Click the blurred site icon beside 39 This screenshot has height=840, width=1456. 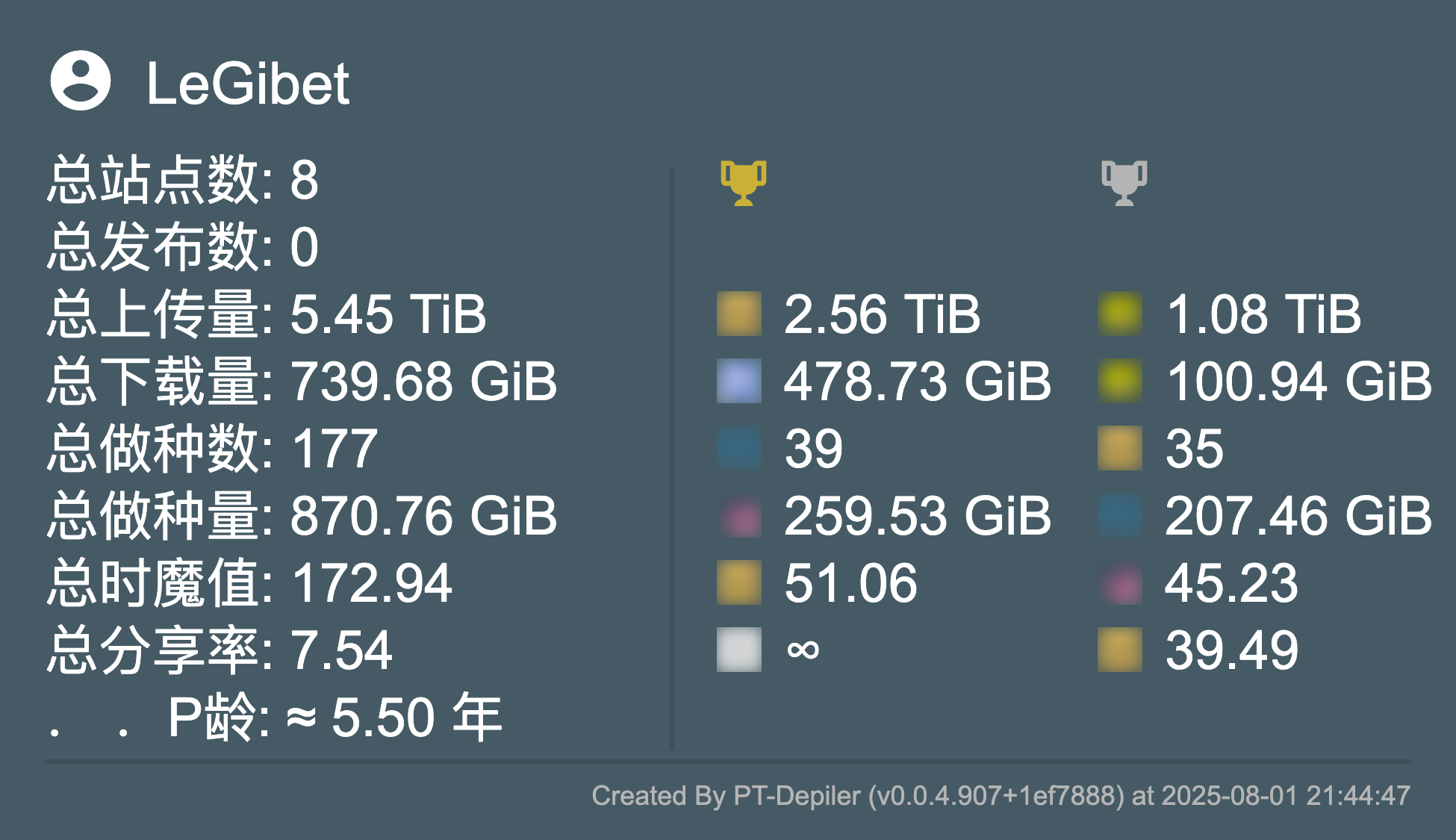pyautogui.click(x=739, y=448)
